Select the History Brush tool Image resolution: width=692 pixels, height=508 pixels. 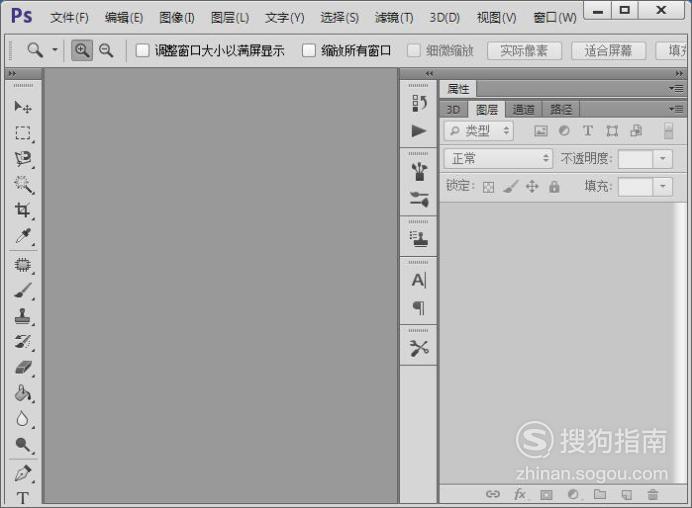tap(23, 342)
